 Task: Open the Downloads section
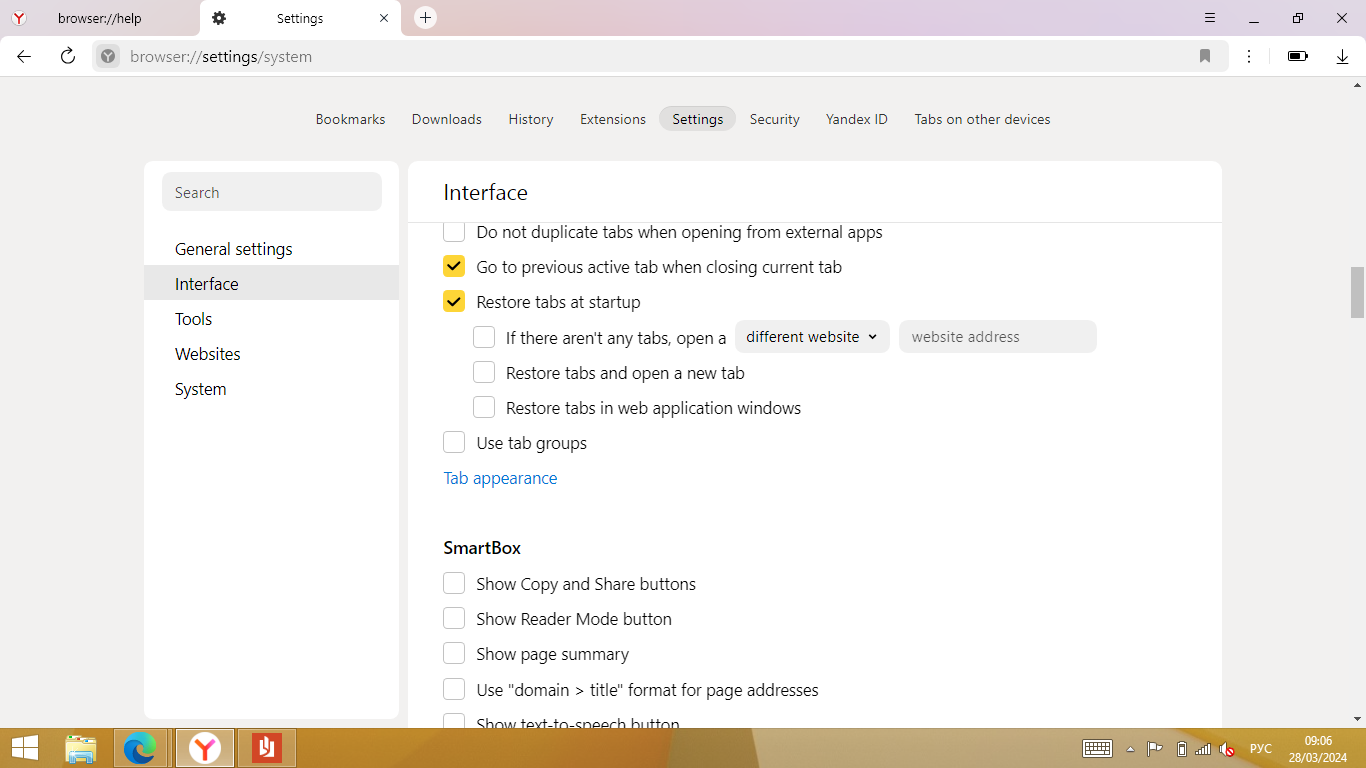[x=447, y=119]
